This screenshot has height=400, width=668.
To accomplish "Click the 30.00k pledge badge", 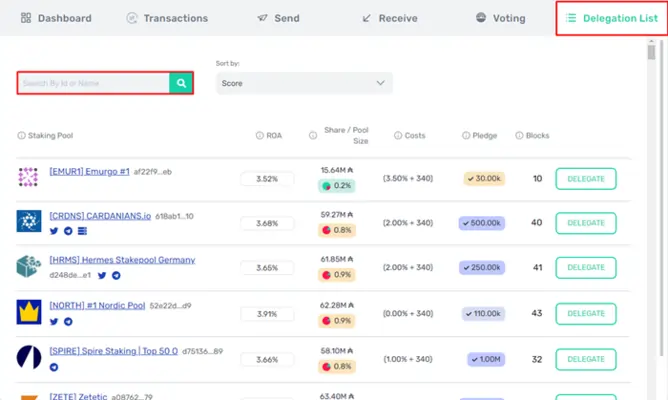I will tap(484, 178).
